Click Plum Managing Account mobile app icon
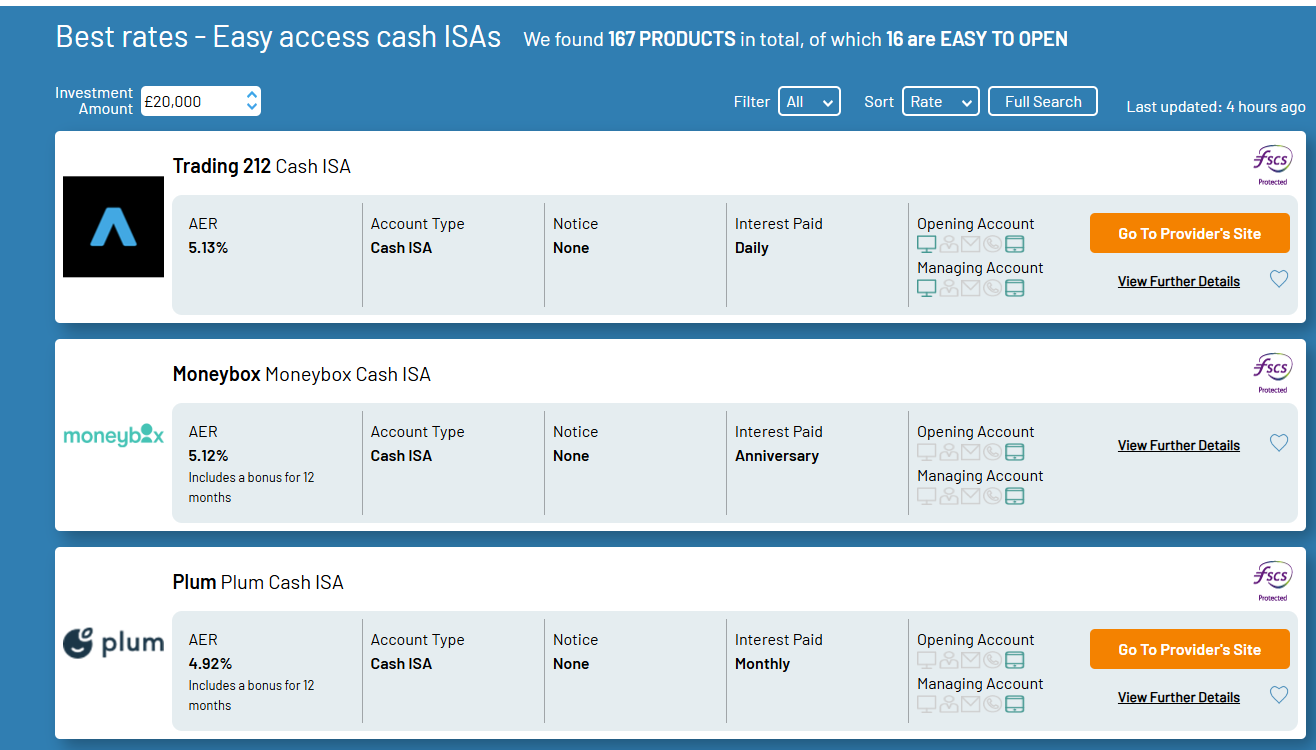 (1015, 704)
